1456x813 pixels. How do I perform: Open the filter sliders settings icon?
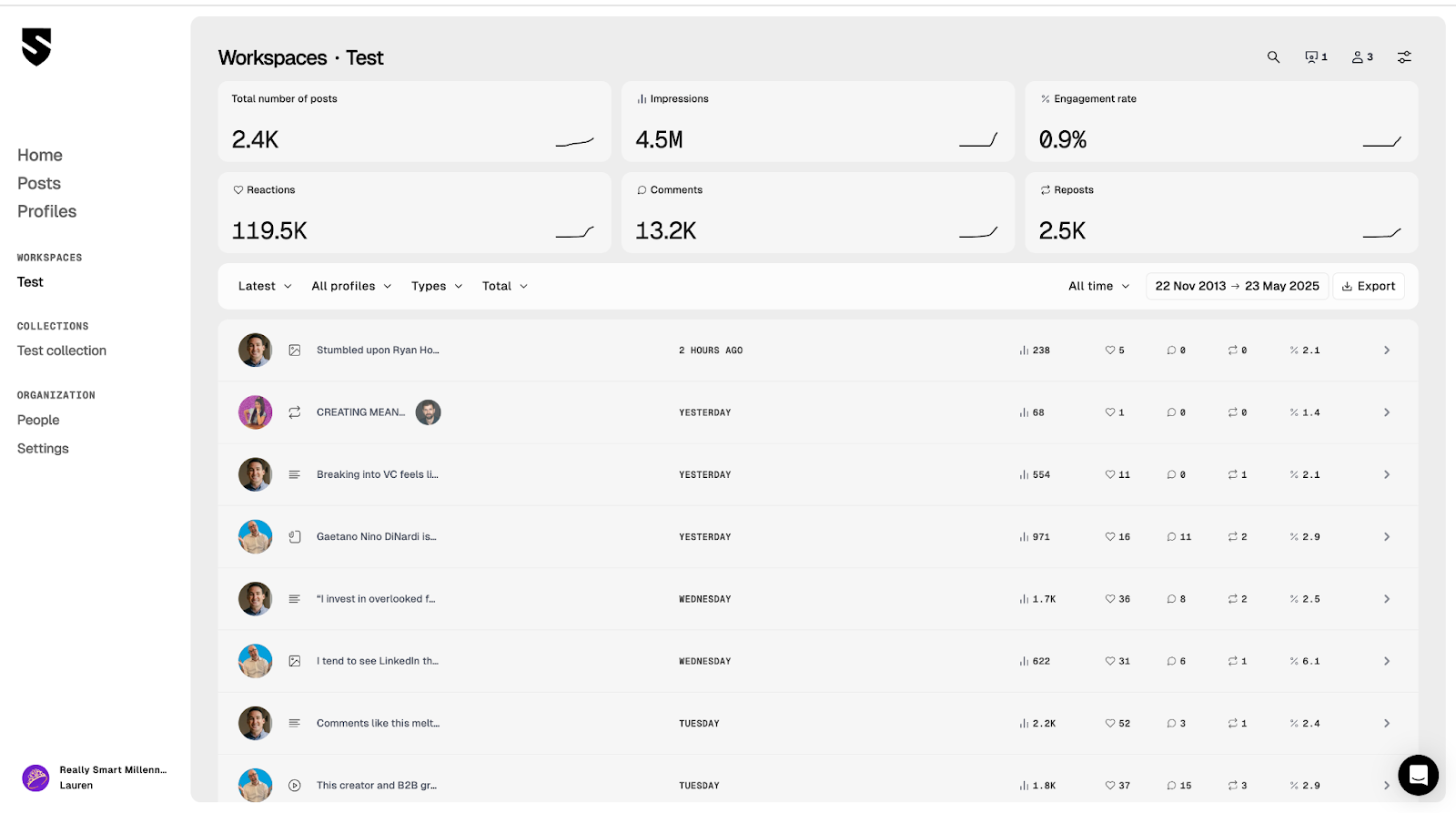[x=1404, y=57]
